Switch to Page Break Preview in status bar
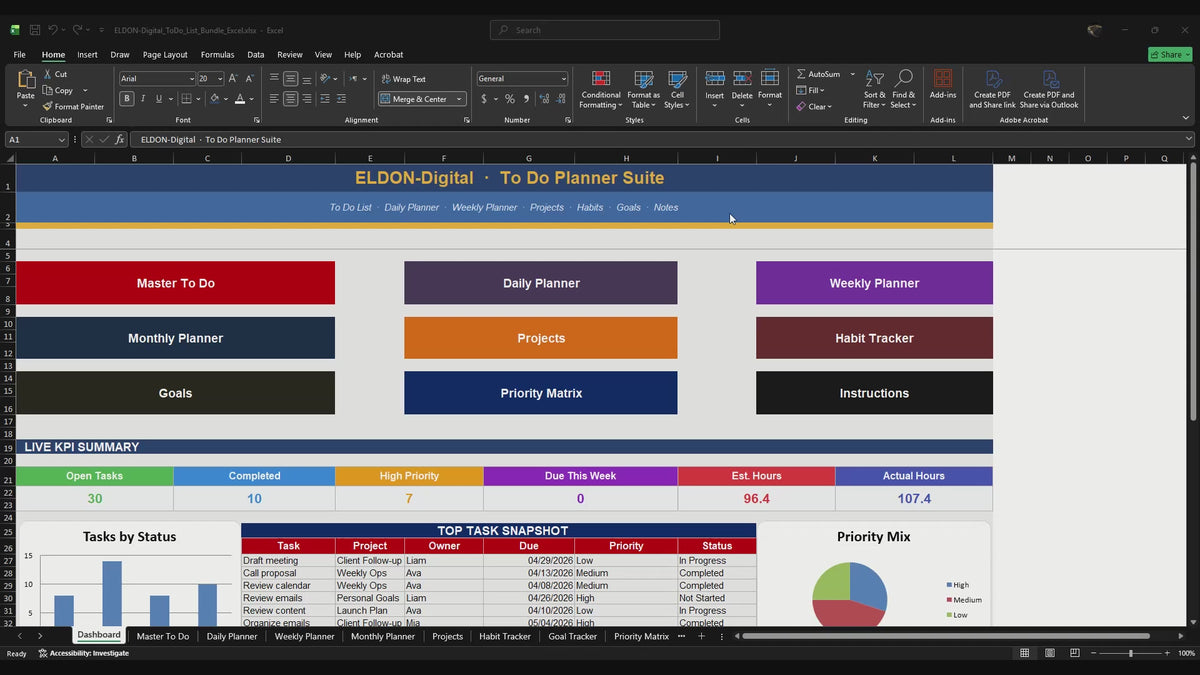Screen dimensions: 1200x675 click(x=1074, y=653)
